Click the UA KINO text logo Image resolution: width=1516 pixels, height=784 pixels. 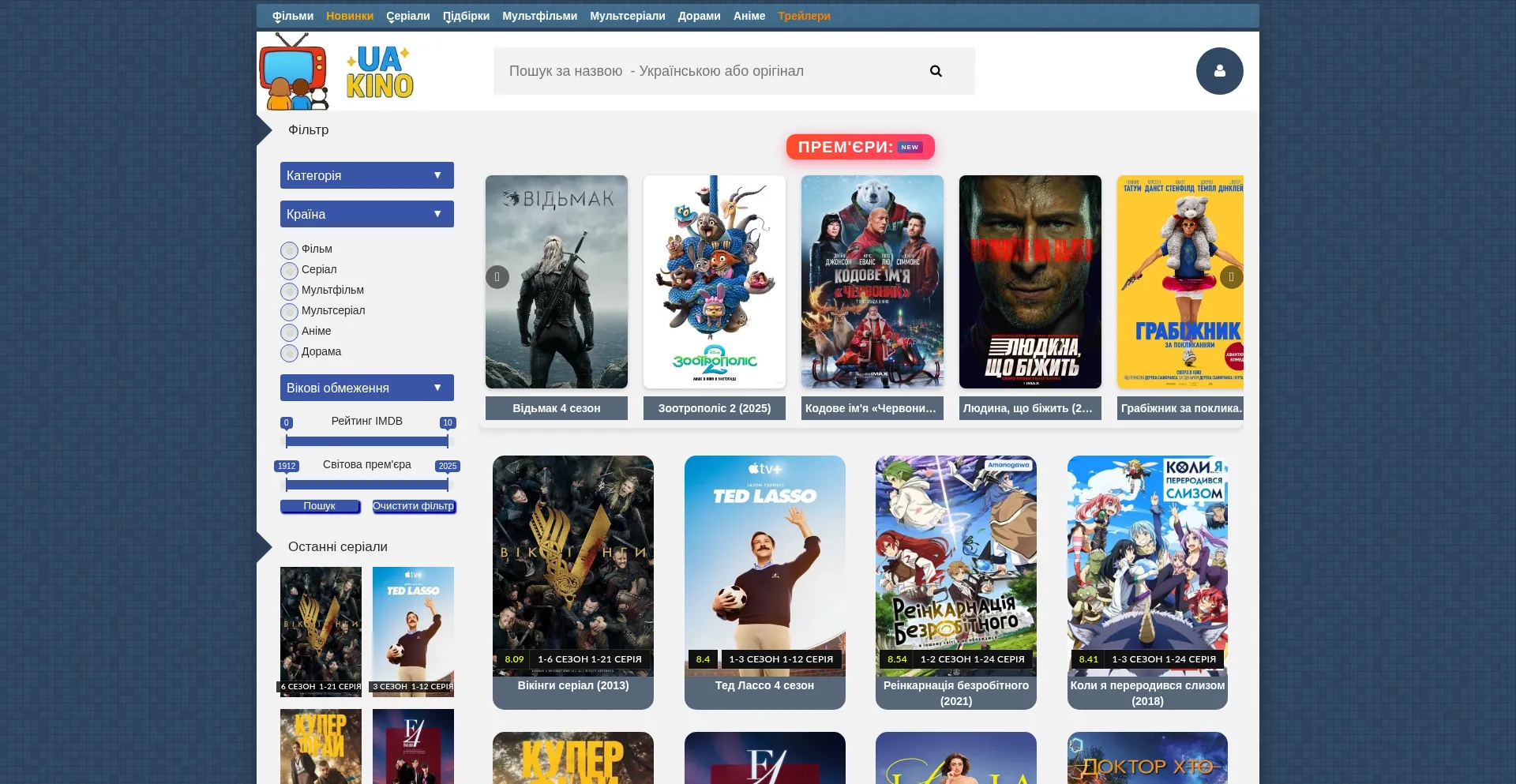click(x=380, y=73)
